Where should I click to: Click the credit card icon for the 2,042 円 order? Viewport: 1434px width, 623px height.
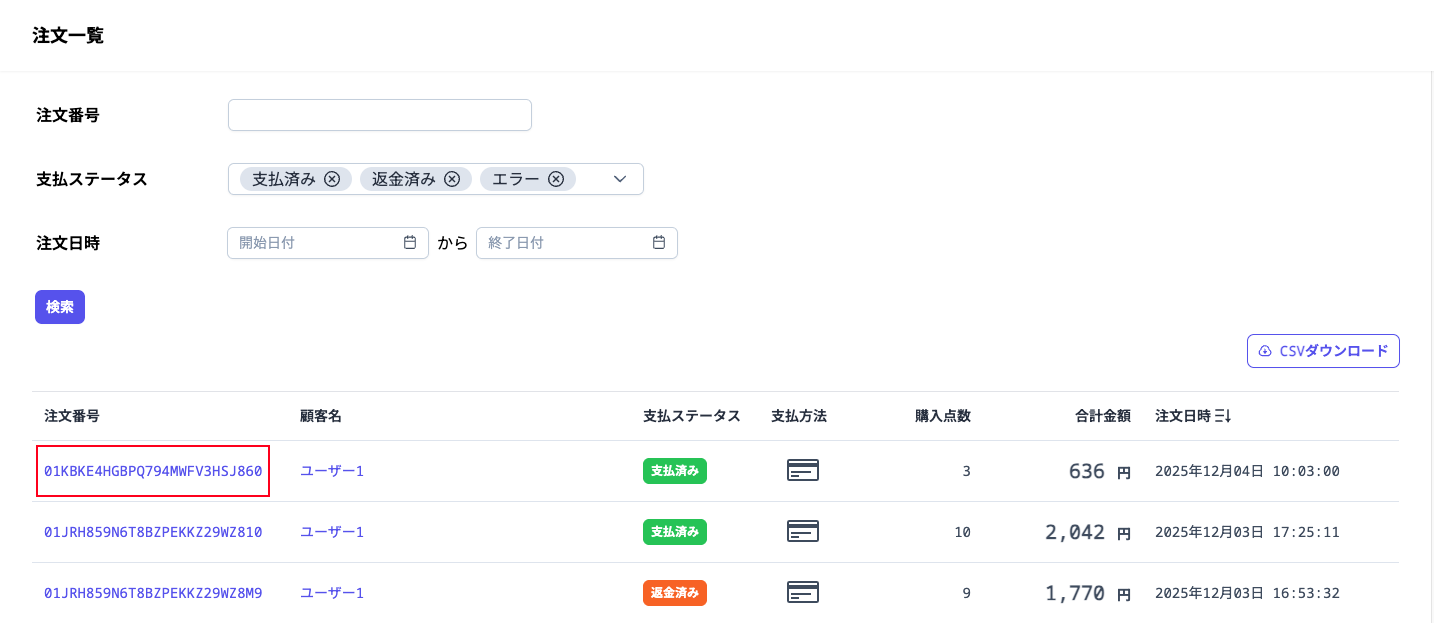pyautogui.click(x=803, y=531)
